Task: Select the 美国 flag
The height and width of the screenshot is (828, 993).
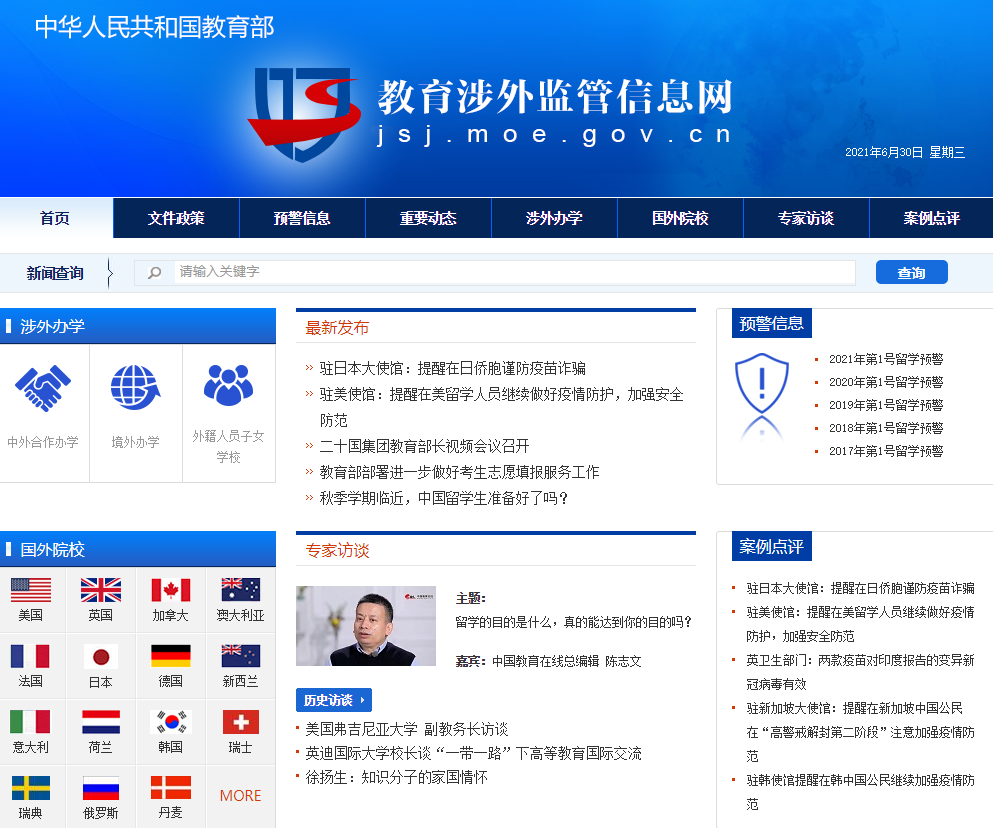Action: (30, 590)
